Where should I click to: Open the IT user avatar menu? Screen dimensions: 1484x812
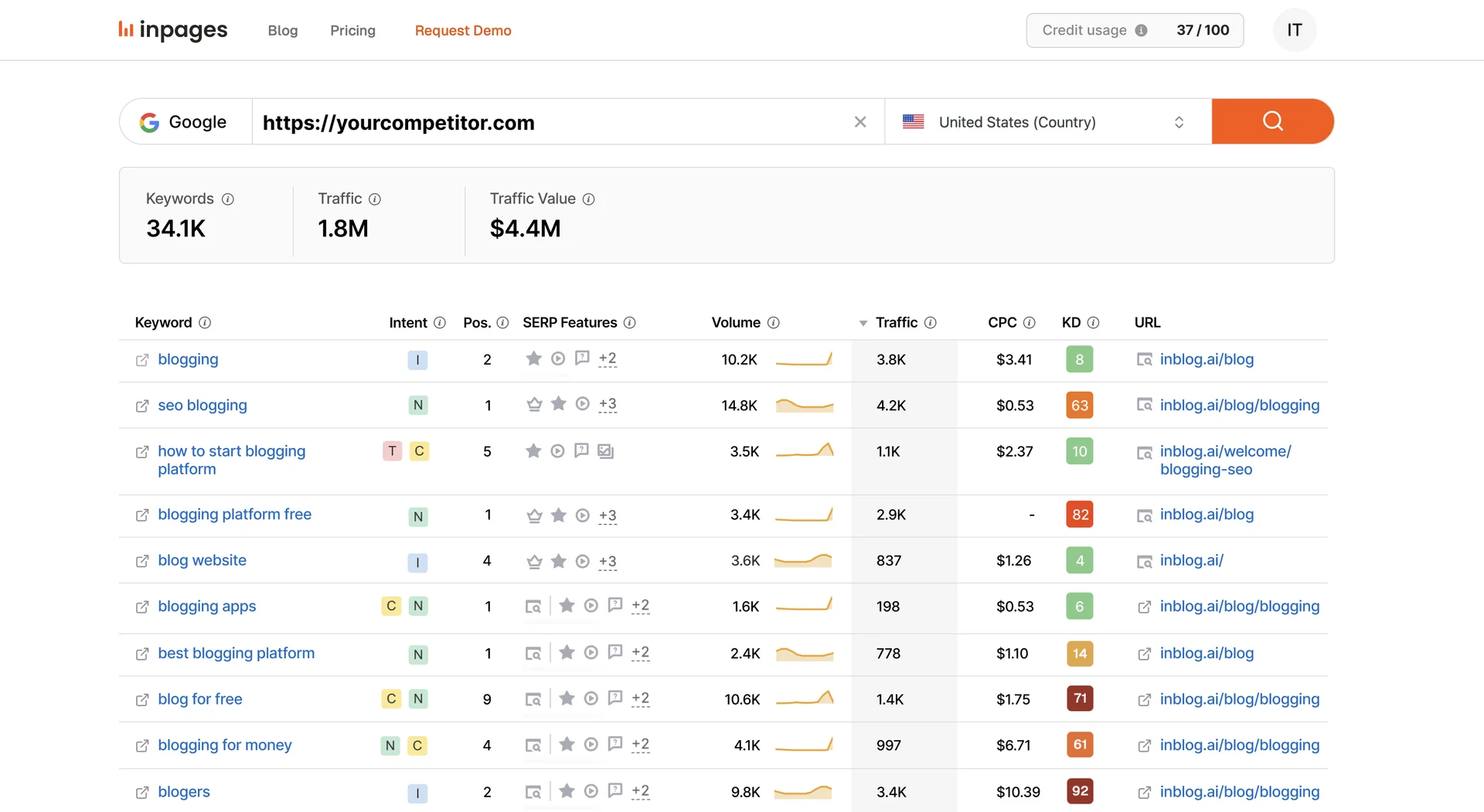1294,30
